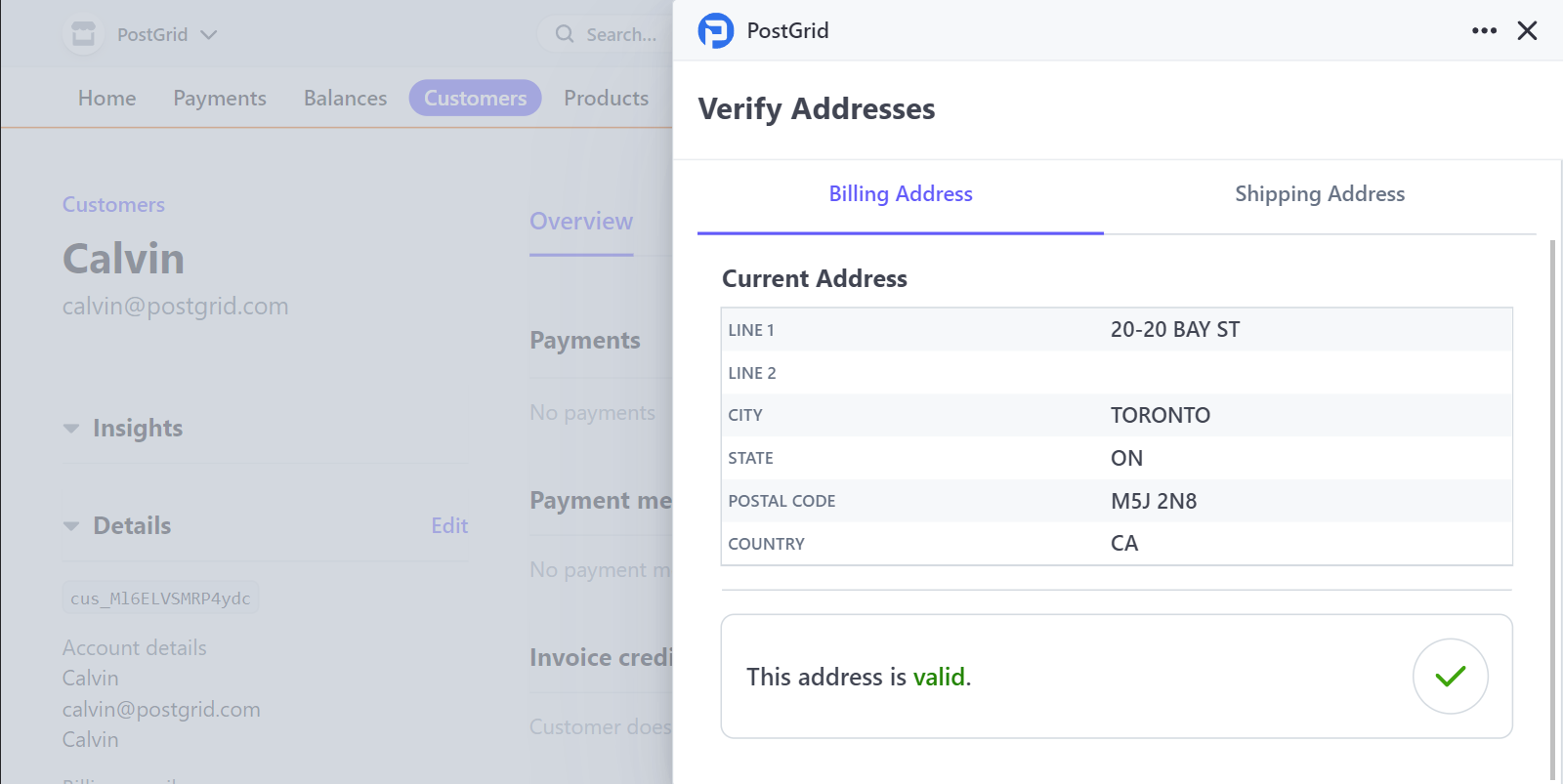
Task: Click the workspace icon next to PostGrid name
Action: click(83, 33)
